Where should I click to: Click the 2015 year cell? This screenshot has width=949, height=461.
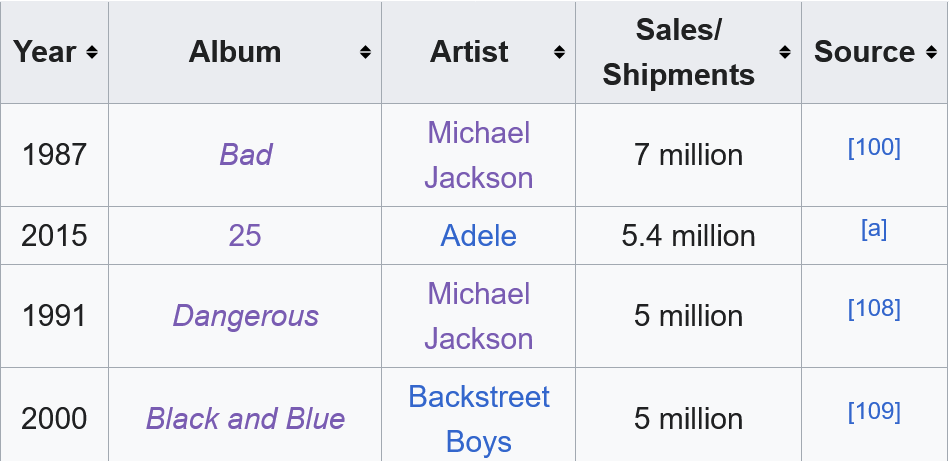(x=54, y=236)
